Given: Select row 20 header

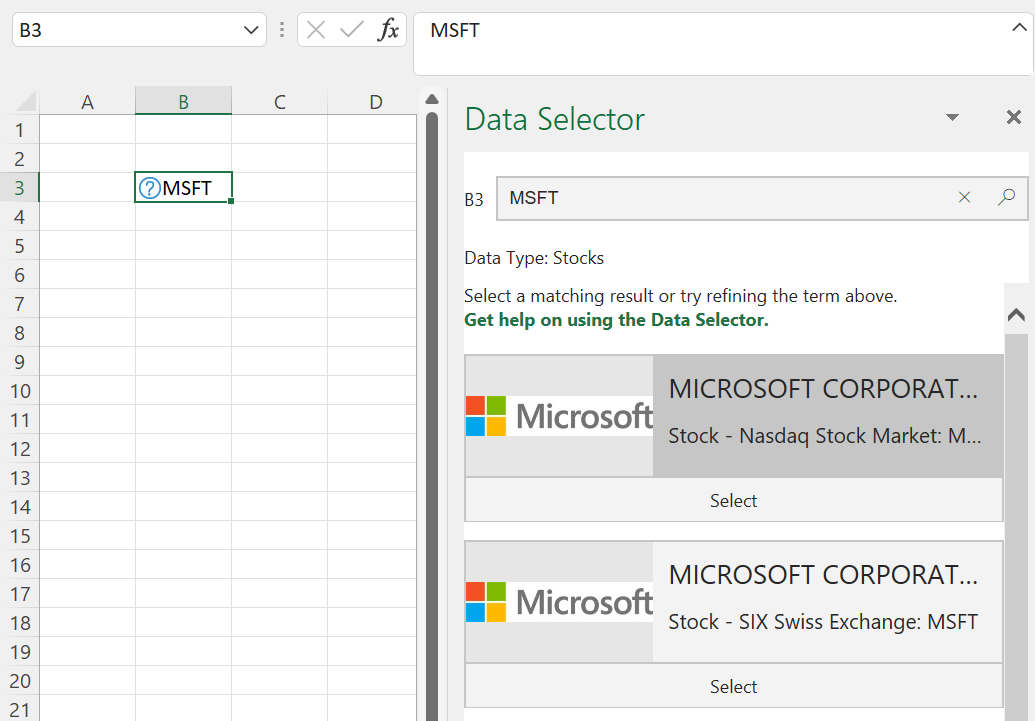Looking at the screenshot, I should (20, 681).
